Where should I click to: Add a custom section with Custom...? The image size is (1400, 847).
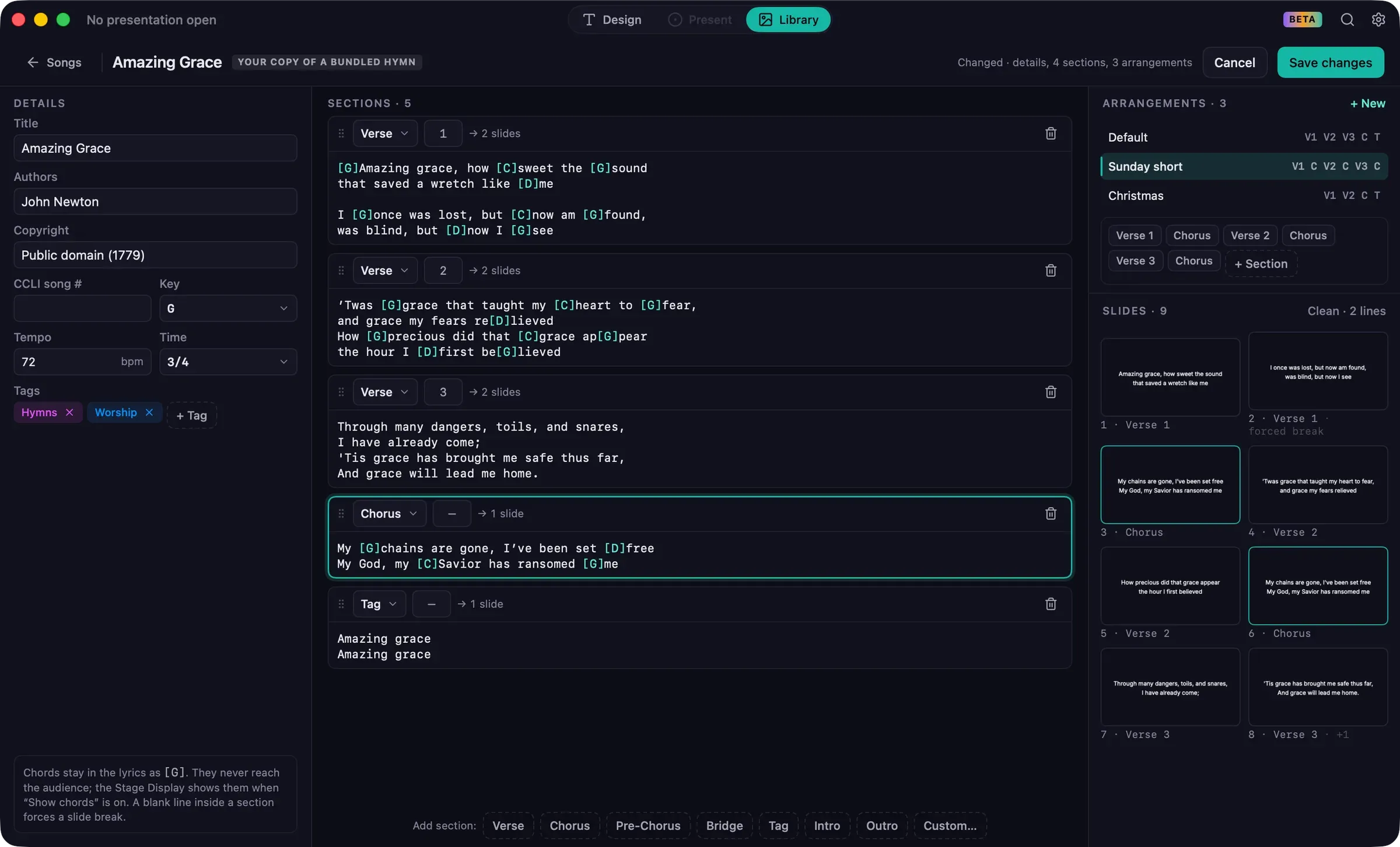(950, 825)
